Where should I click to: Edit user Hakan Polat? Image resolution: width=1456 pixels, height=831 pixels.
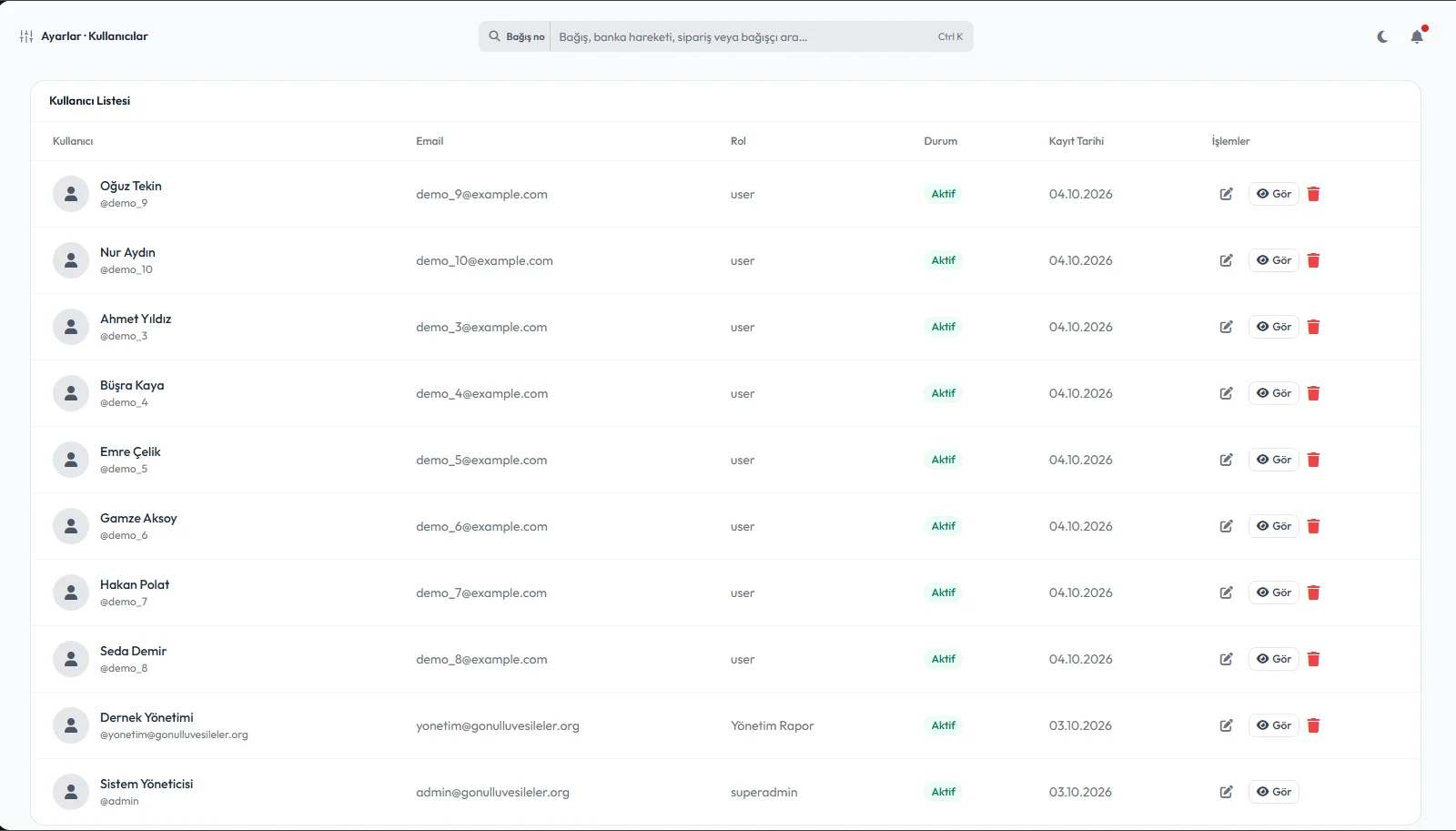click(1226, 593)
